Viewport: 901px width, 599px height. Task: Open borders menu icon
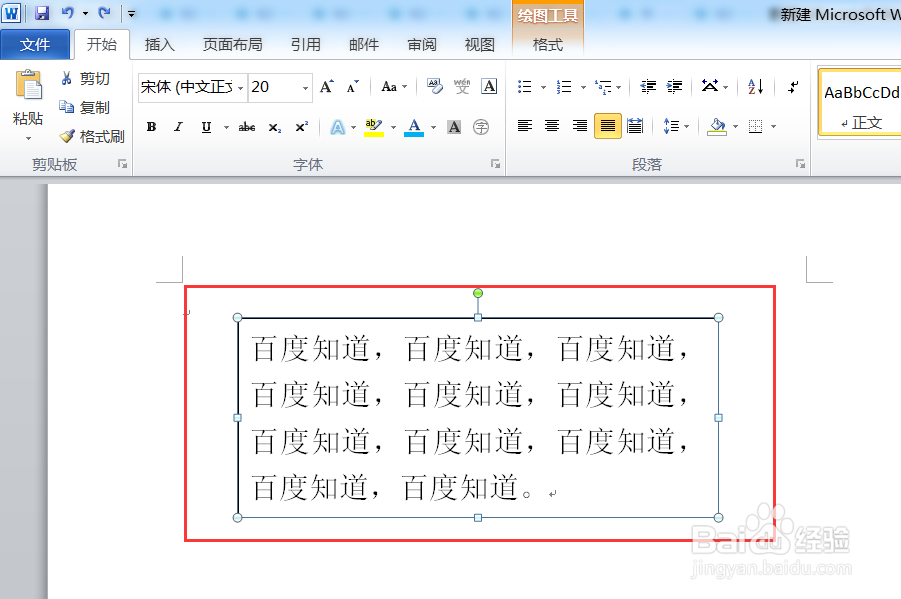[x=756, y=126]
